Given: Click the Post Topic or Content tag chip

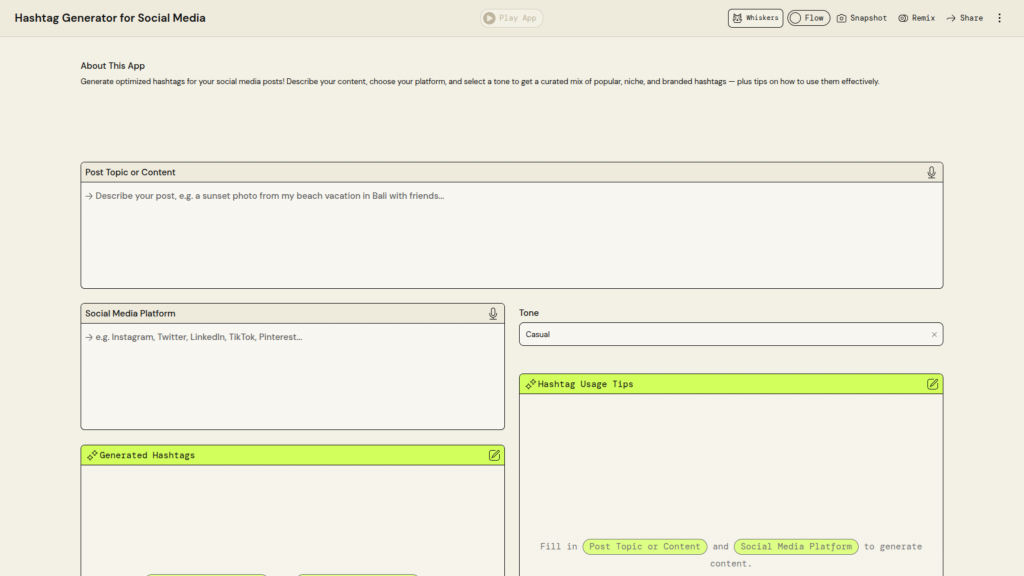Looking at the screenshot, I should pos(645,547).
